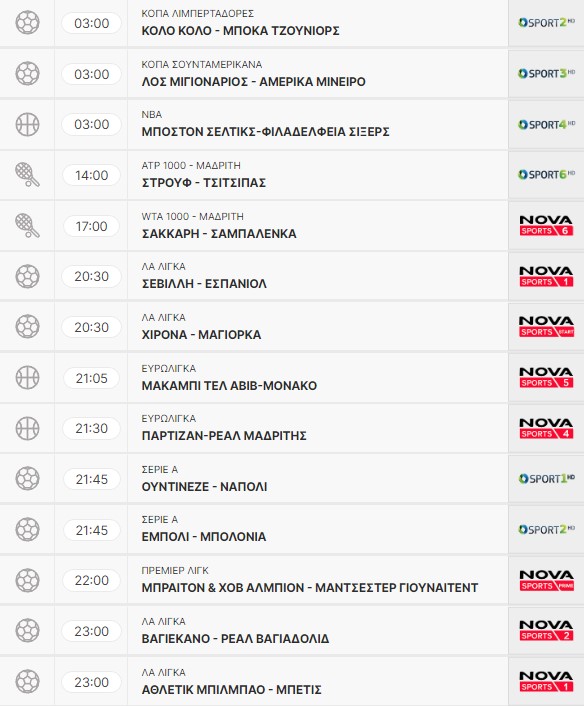This screenshot has width=584, height=706.
Task: Click the Nova Sports 6 channel logo
Action: click(546, 226)
